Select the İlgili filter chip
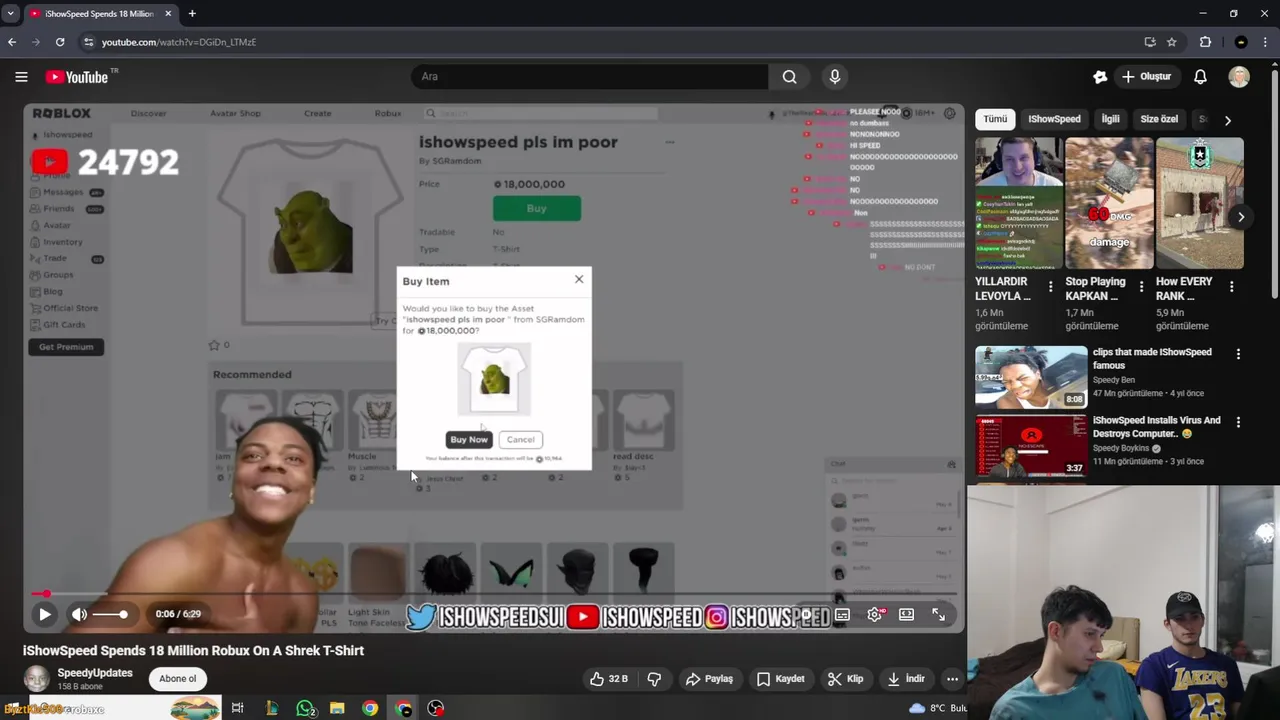Screen dimensions: 1280x720 click(1110, 119)
